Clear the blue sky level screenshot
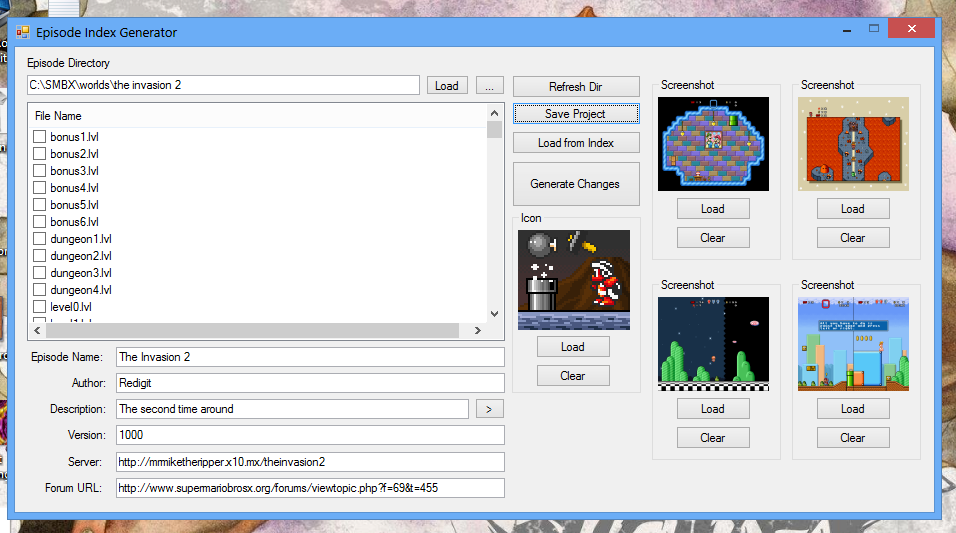The width and height of the screenshot is (956, 533). point(853,438)
